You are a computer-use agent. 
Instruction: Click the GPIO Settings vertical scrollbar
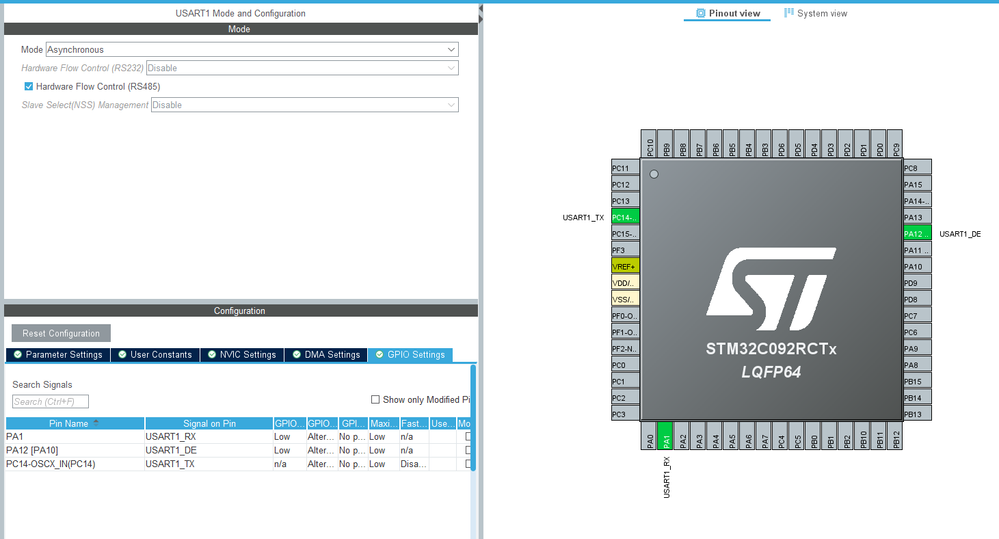point(473,417)
